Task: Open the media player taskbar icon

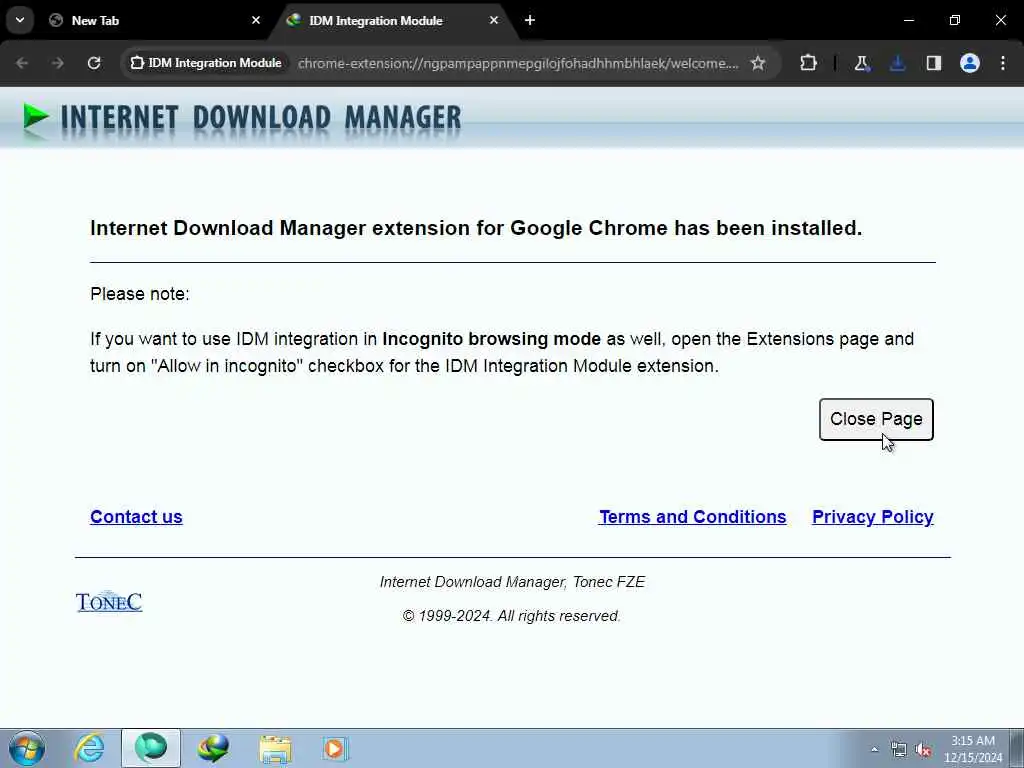Action: tap(336, 748)
